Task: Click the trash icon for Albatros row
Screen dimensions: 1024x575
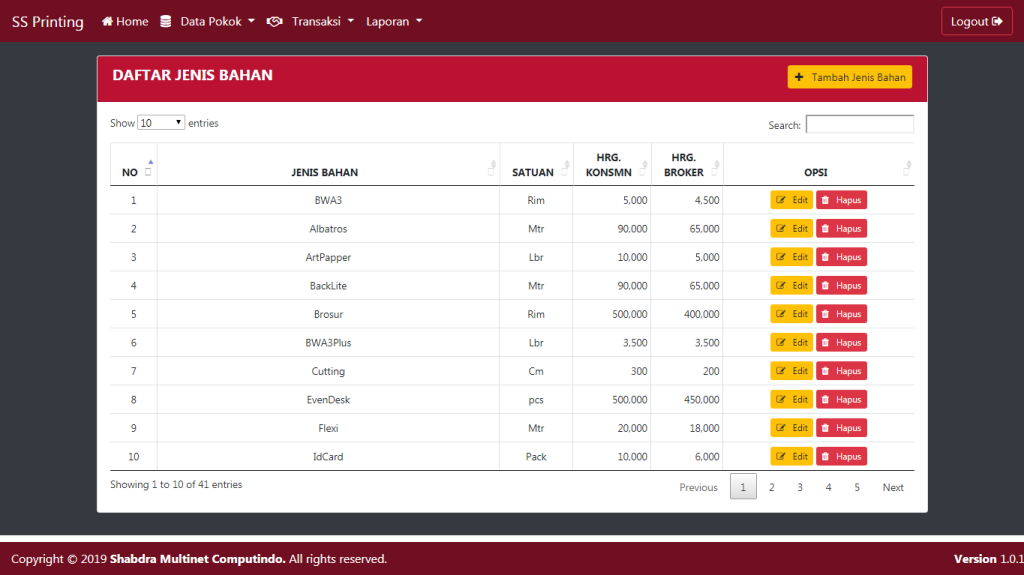Action: pyautogui.click(x=825, y=229)
